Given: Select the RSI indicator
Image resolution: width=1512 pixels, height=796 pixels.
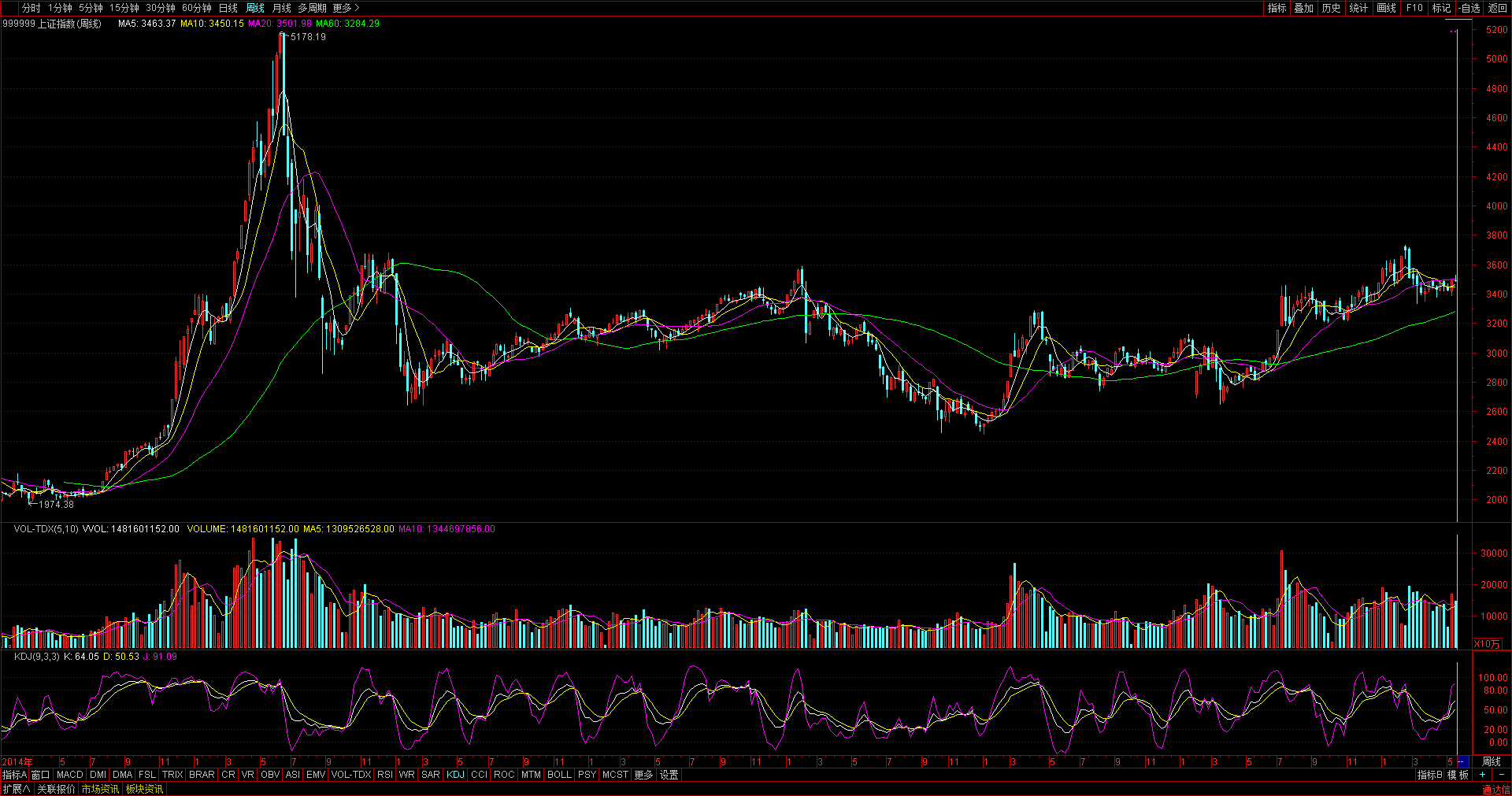Looking at the screenshot, I should point(384,775).
